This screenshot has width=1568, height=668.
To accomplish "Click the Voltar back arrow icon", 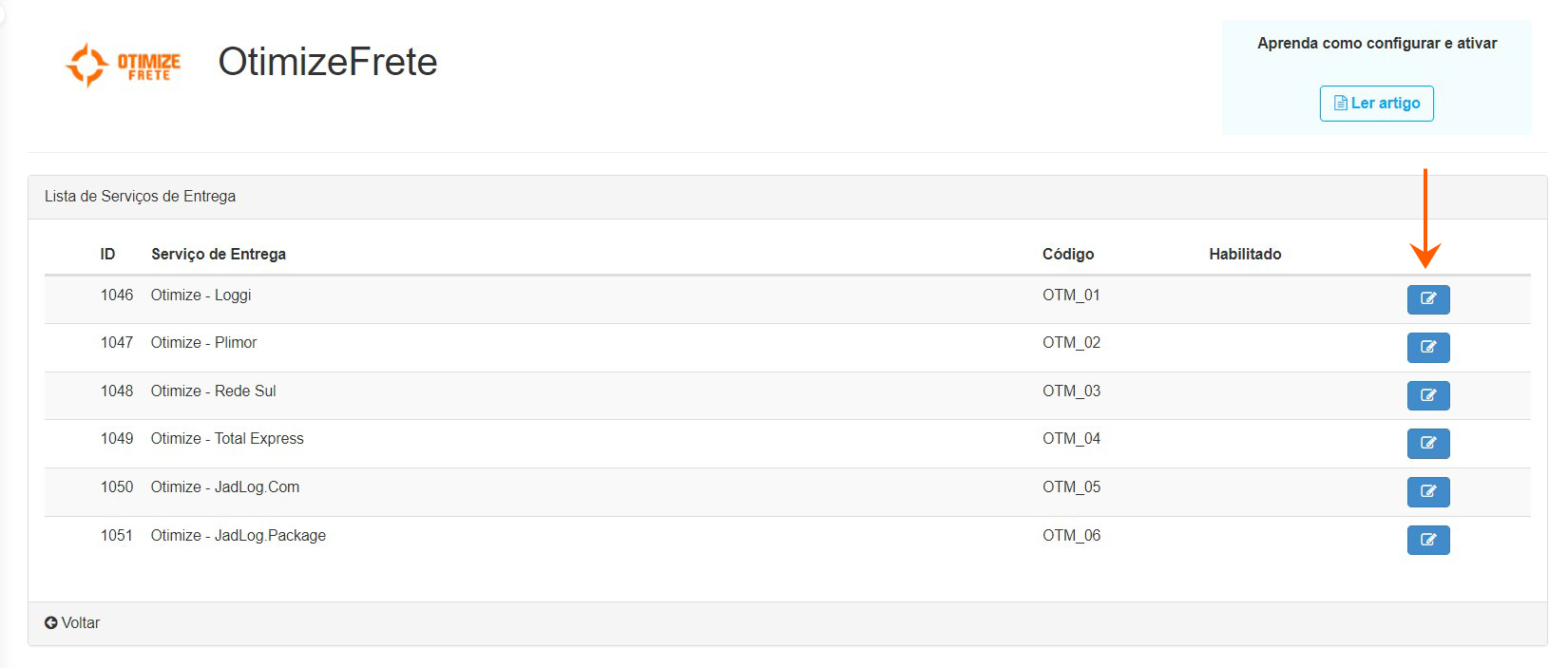I will coord(51,623).
